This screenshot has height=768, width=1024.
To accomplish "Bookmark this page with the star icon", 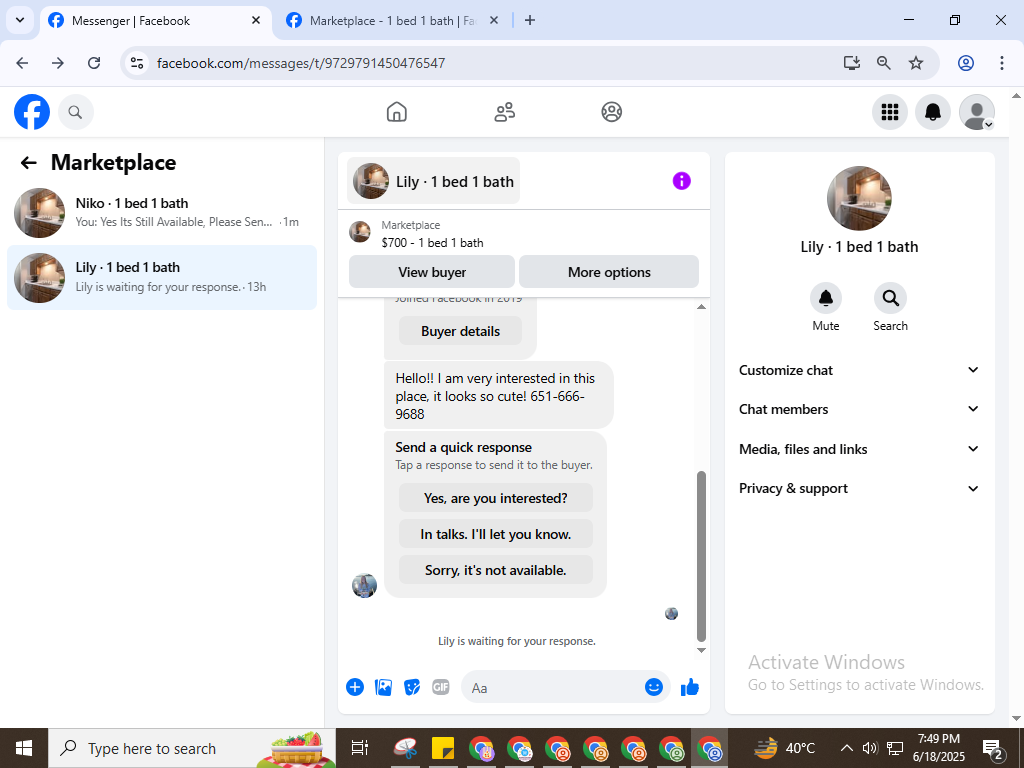I will 916,63.
